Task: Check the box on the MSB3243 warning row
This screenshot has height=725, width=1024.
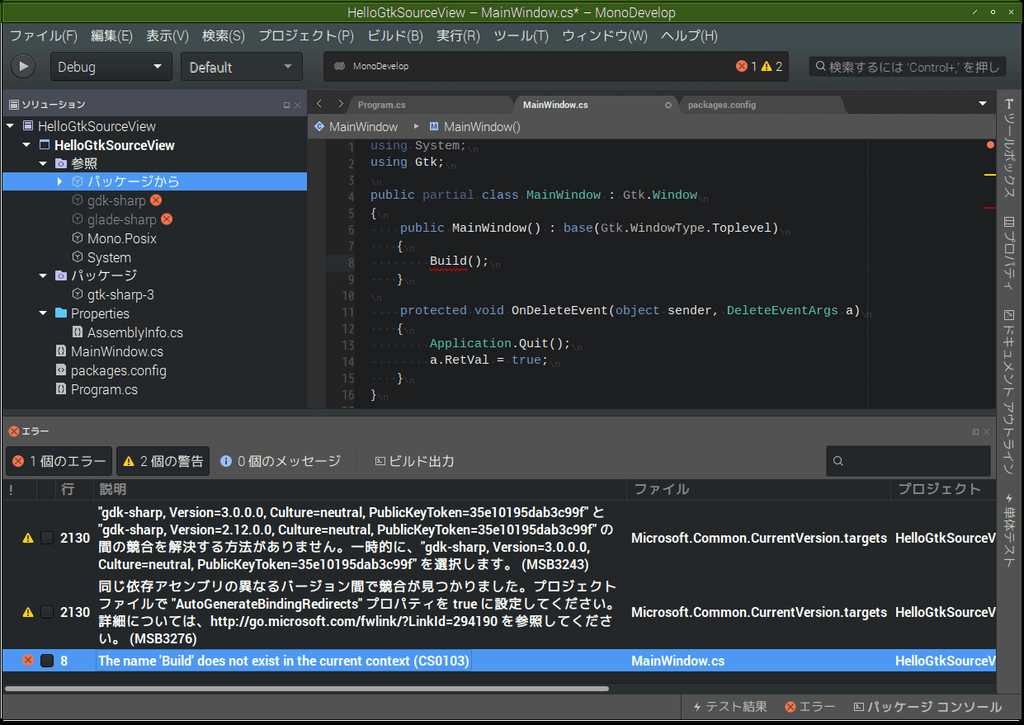Action: tap(47, 538)
